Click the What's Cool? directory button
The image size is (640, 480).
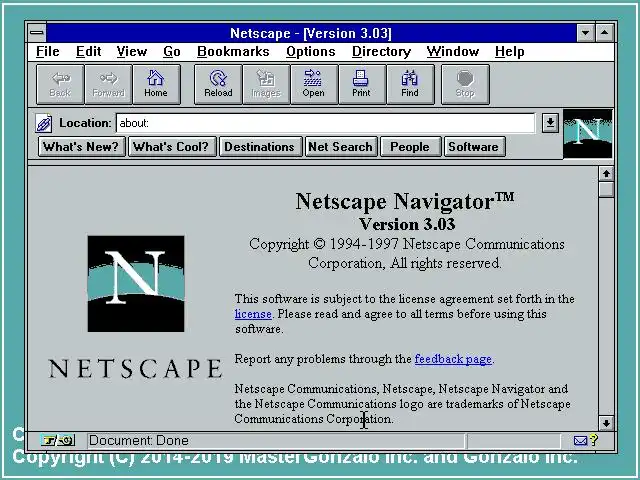(x=171, y=147)
